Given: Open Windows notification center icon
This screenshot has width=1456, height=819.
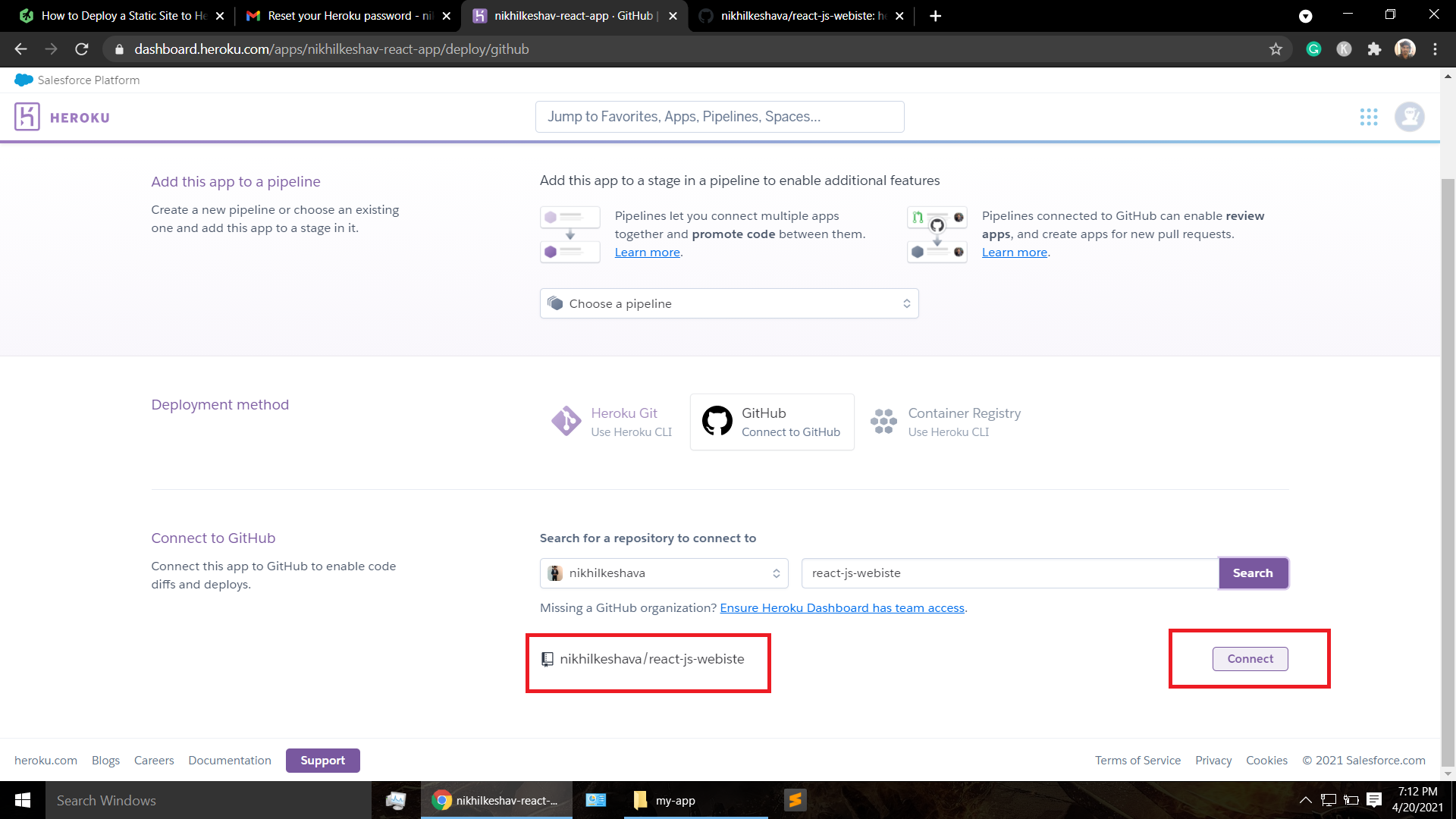Looking at the screenshot, I should [x=1374, y=800].
